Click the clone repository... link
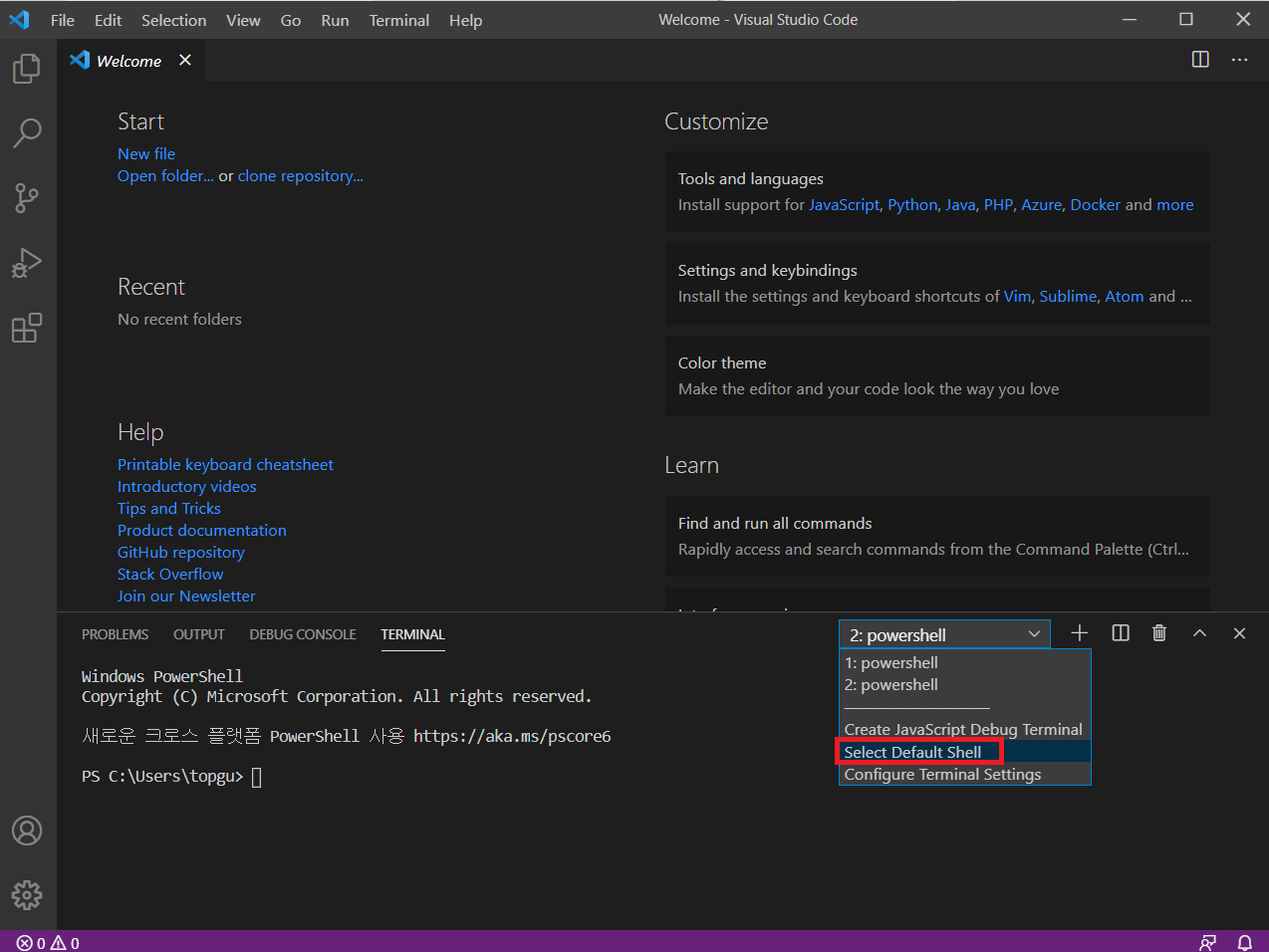1269x952 pixels. tap(300, 176)
